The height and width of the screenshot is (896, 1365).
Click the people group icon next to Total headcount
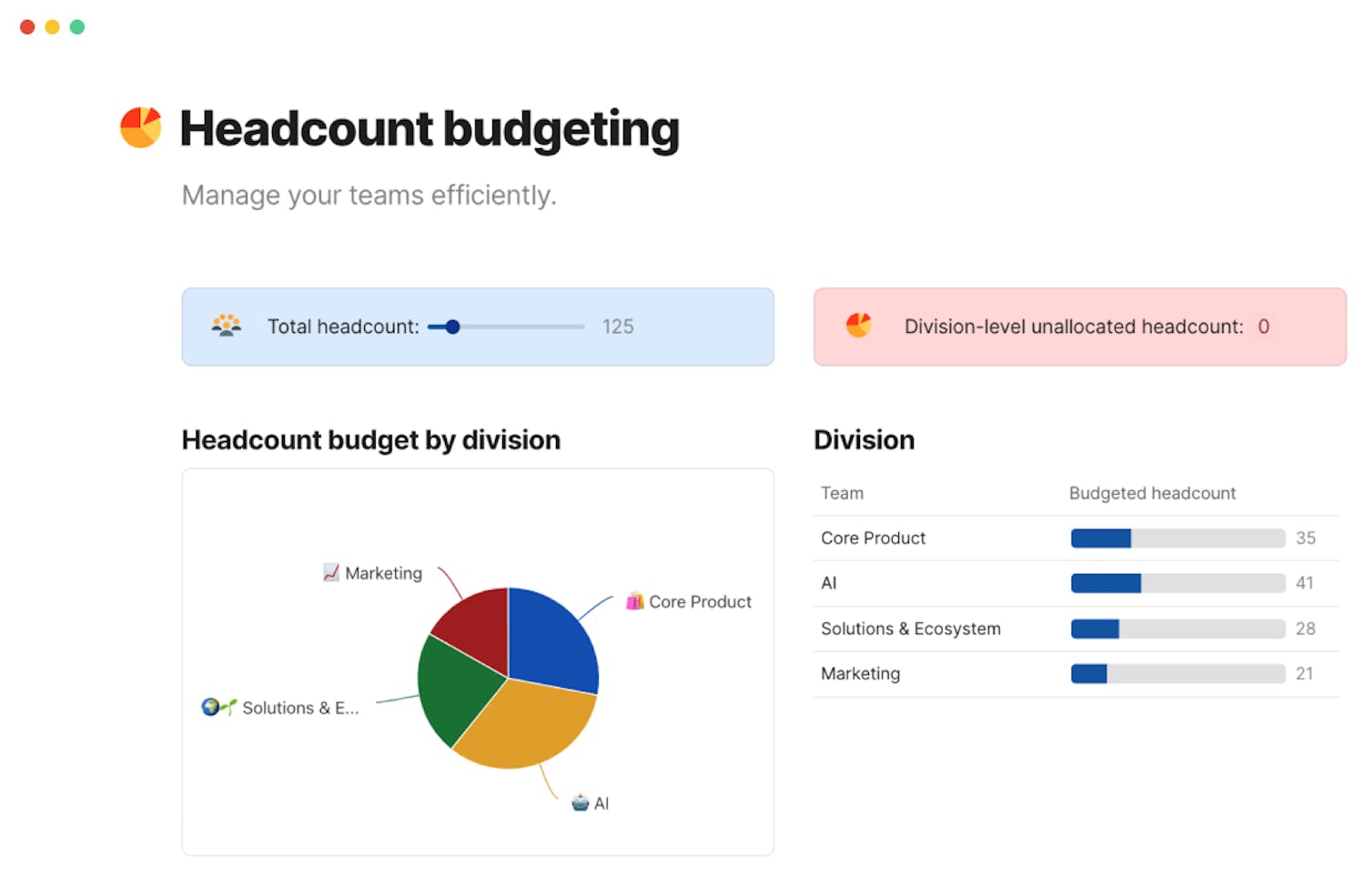coord(226,326)
